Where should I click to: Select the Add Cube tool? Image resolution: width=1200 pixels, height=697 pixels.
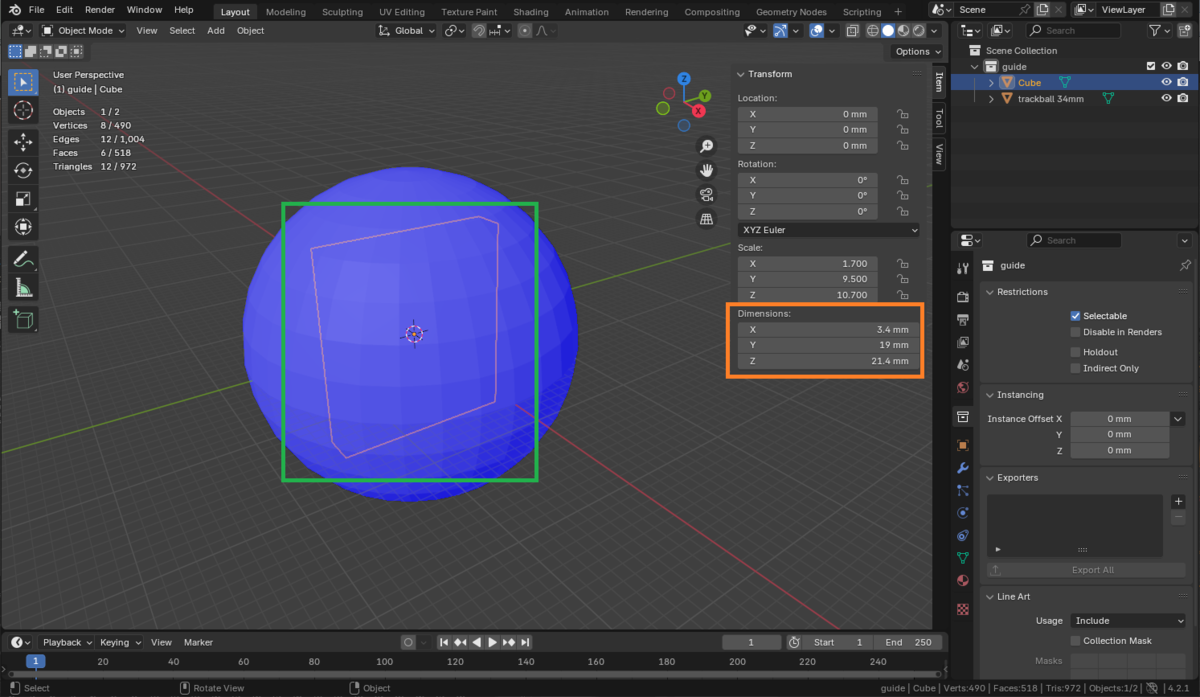[x=23, y=320]
